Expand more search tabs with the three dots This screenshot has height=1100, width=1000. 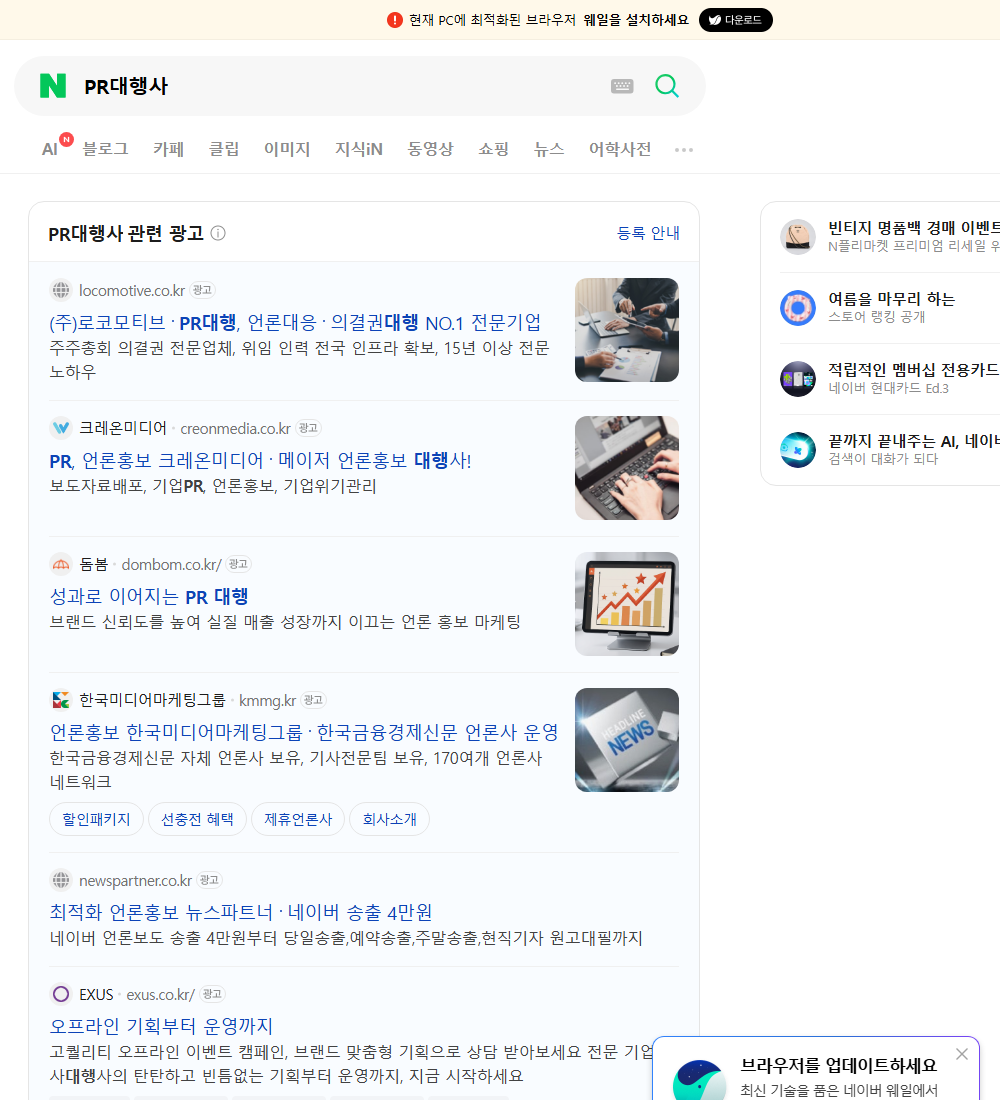pos(684,149)
